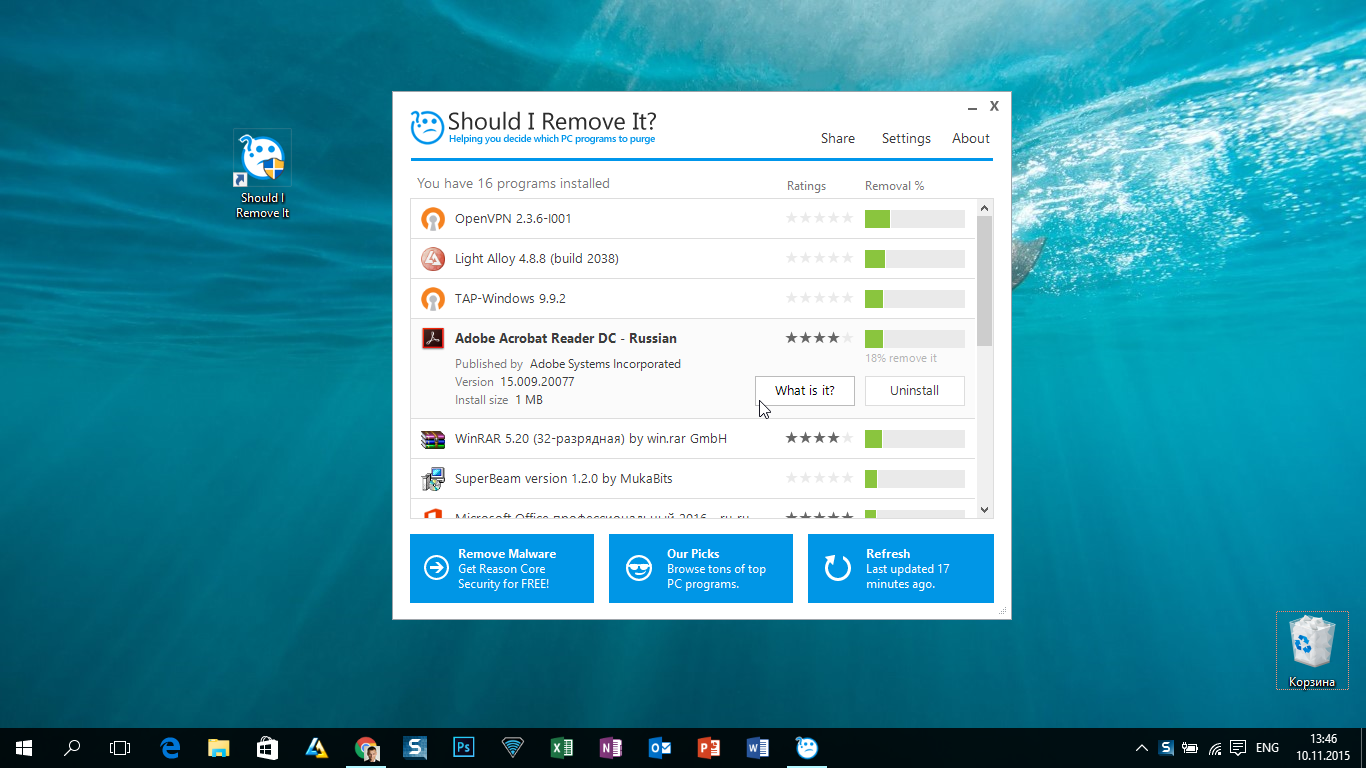Launch Microsoft Edge from taskbar
1366x768 pixels.
[170, 748]
